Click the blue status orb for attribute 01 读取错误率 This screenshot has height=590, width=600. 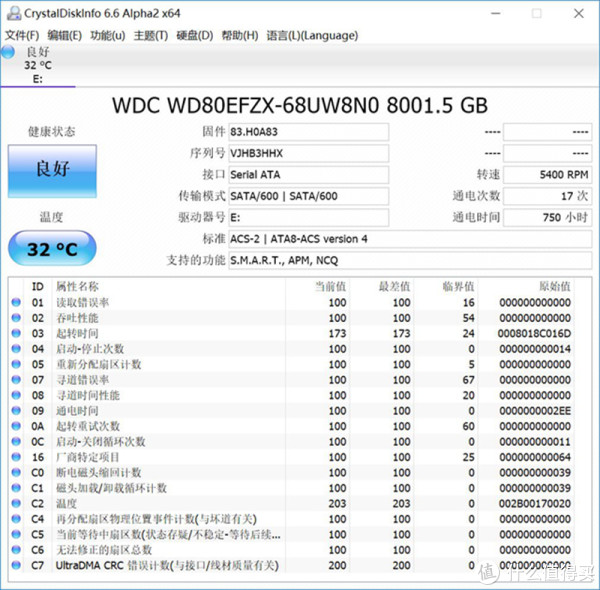coord(15,302)
